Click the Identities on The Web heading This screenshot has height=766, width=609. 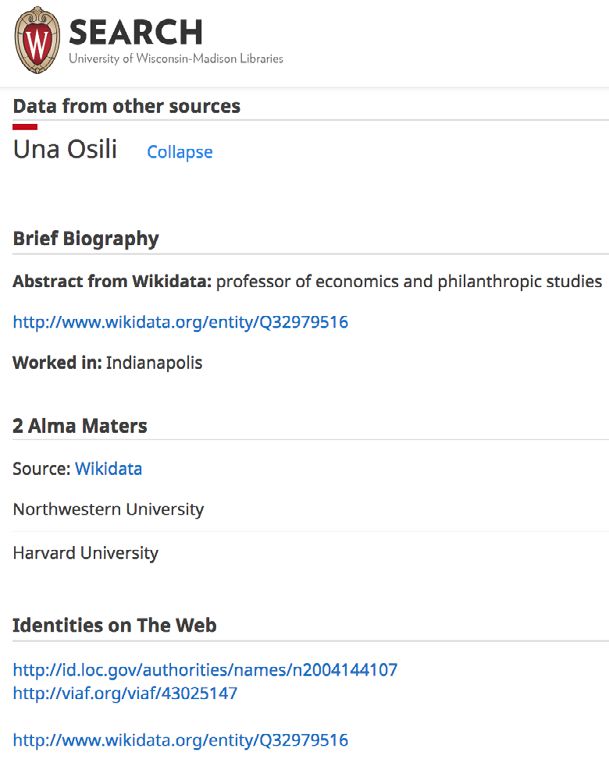[x=114, y=625]
